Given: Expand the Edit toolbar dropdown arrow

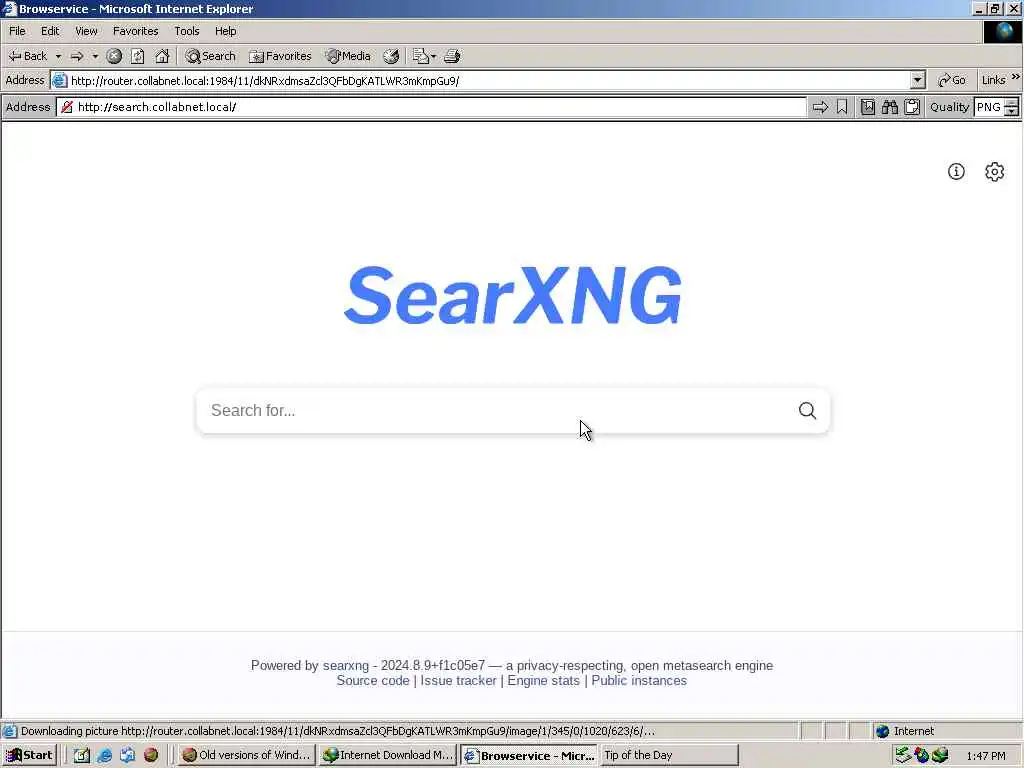Looking at the screenshot, I should click(434, 56).
